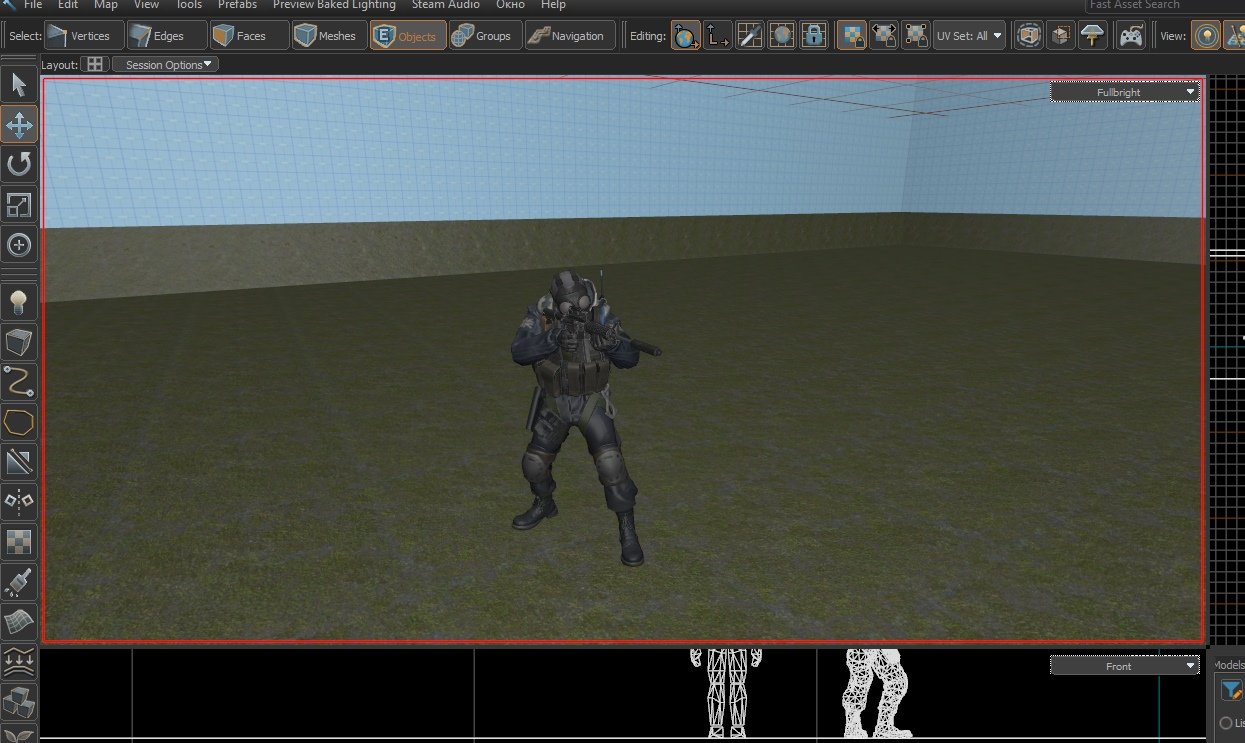Select the Paint bucket tool

19,581
